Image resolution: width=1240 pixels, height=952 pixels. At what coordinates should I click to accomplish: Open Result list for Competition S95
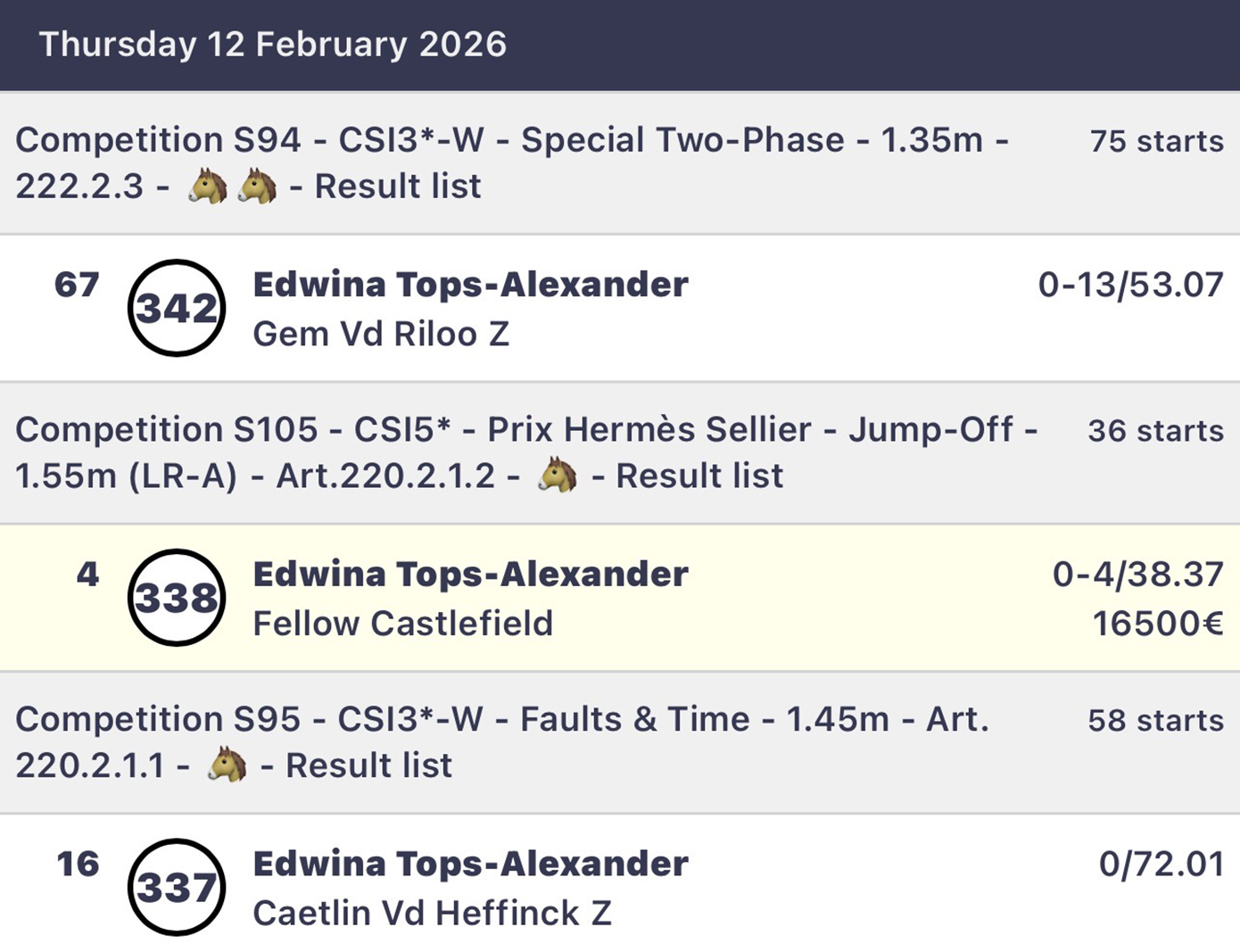(x=368, y=766)
